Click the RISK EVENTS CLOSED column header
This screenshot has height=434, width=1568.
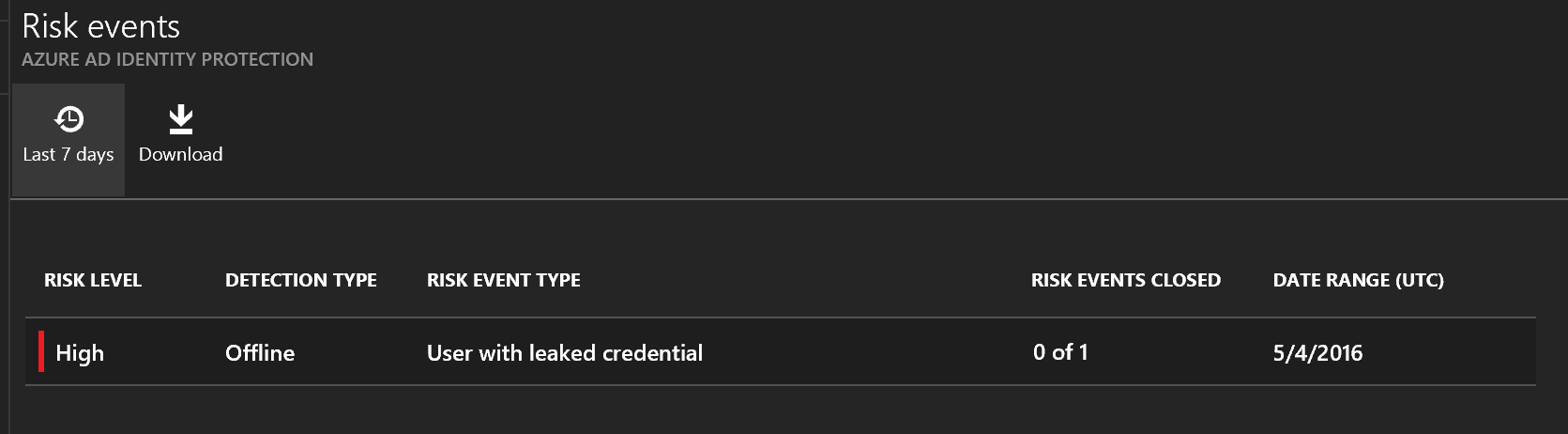pos(1125,280)
